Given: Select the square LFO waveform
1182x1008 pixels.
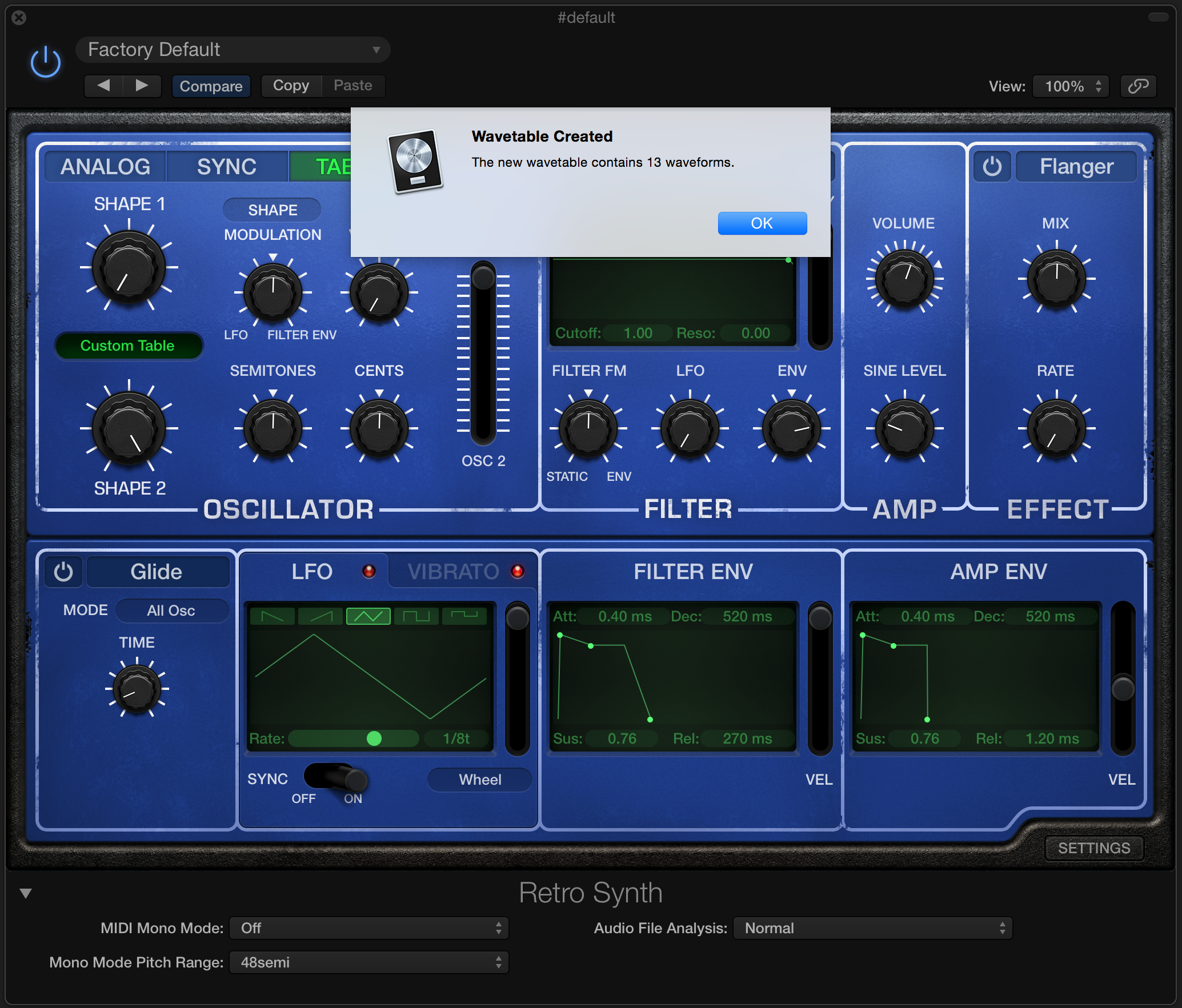Looking at the screenshot, I should [416, 616].
